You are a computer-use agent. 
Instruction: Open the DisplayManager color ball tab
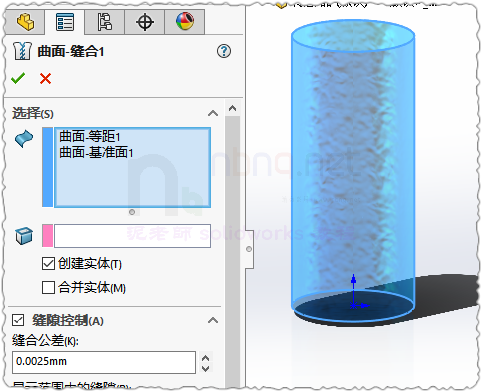click(185, 22)
